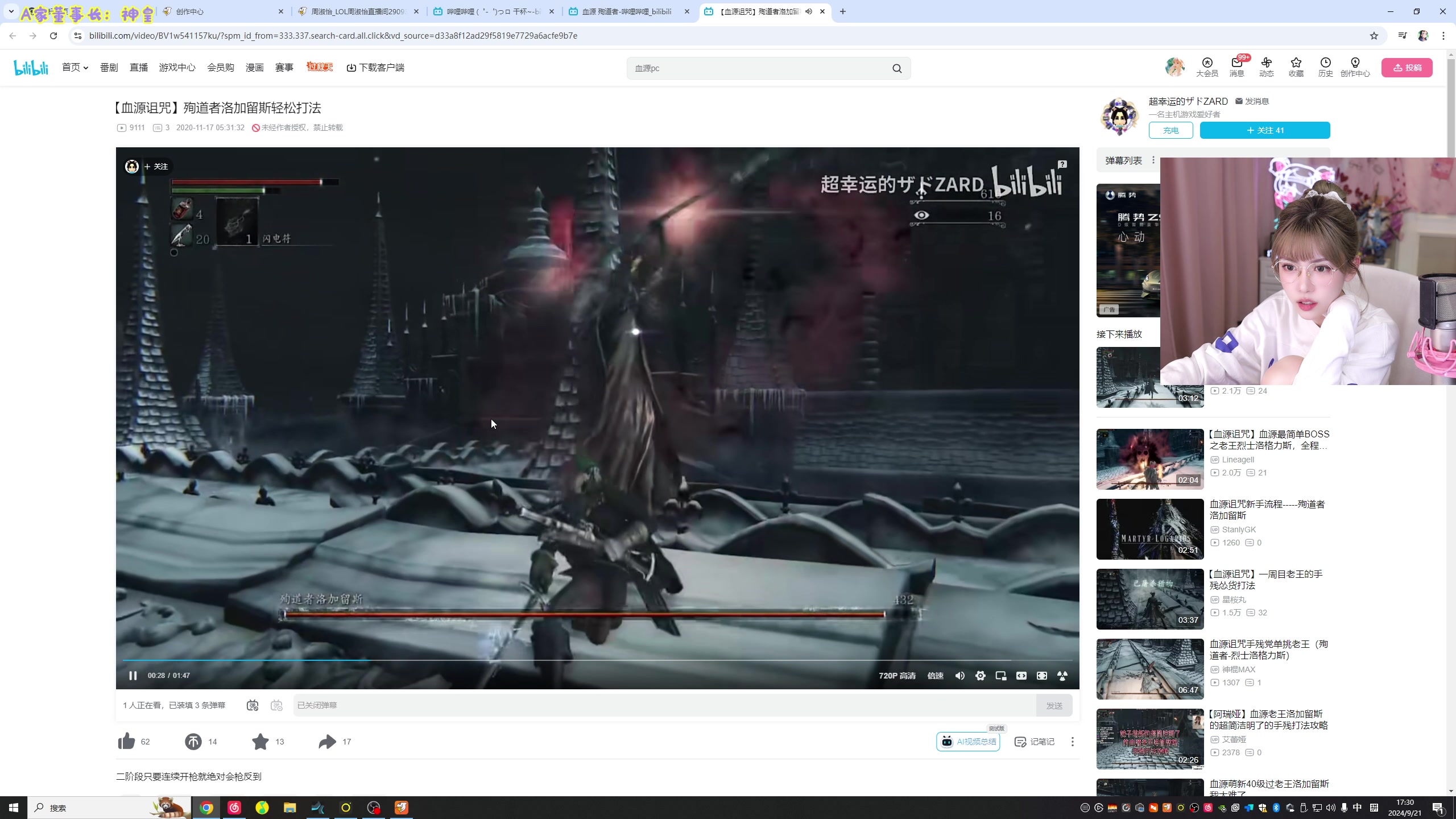Open the 直播 nav item
Viewport: 1456px width, 819px height.
pyautogui.click(x=138, y=67)
